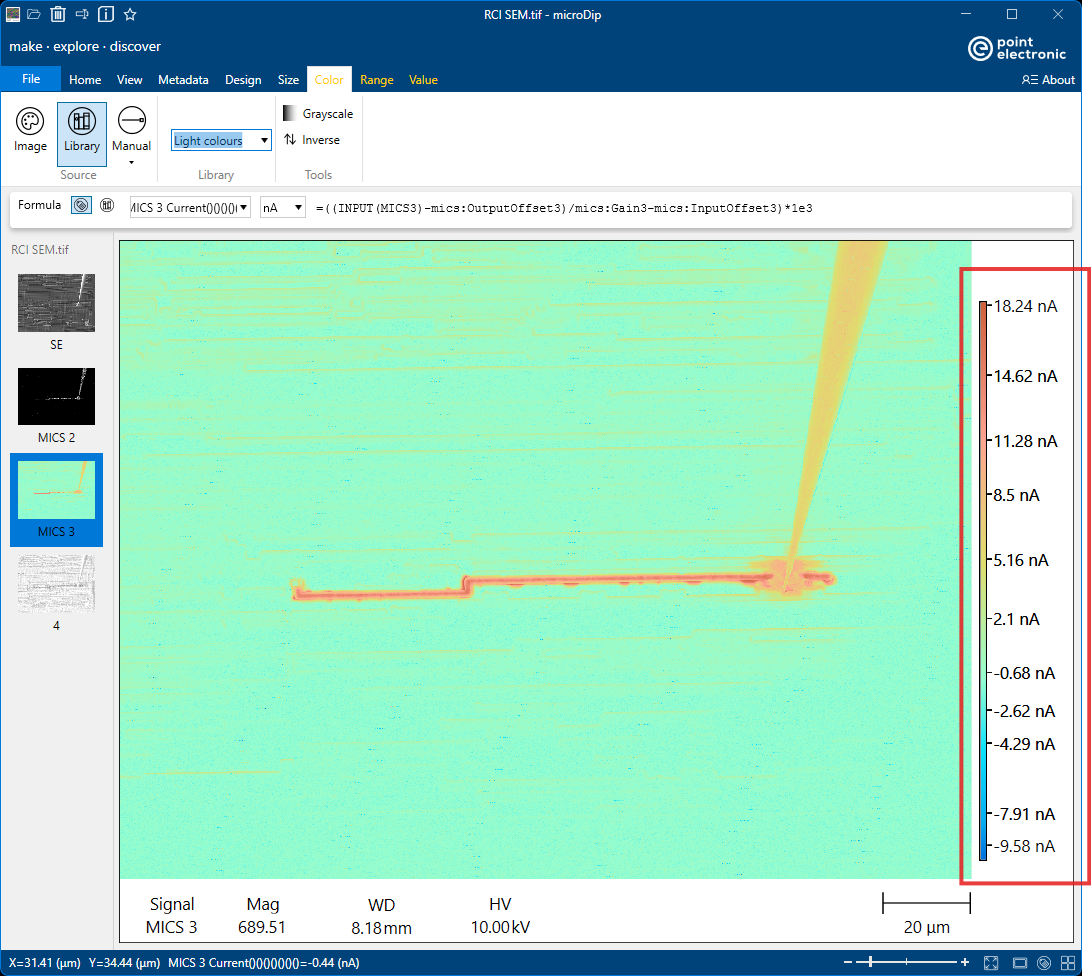Open a file with the folder icon
This screenshot has width=1091, height=976.
[34, 14]
